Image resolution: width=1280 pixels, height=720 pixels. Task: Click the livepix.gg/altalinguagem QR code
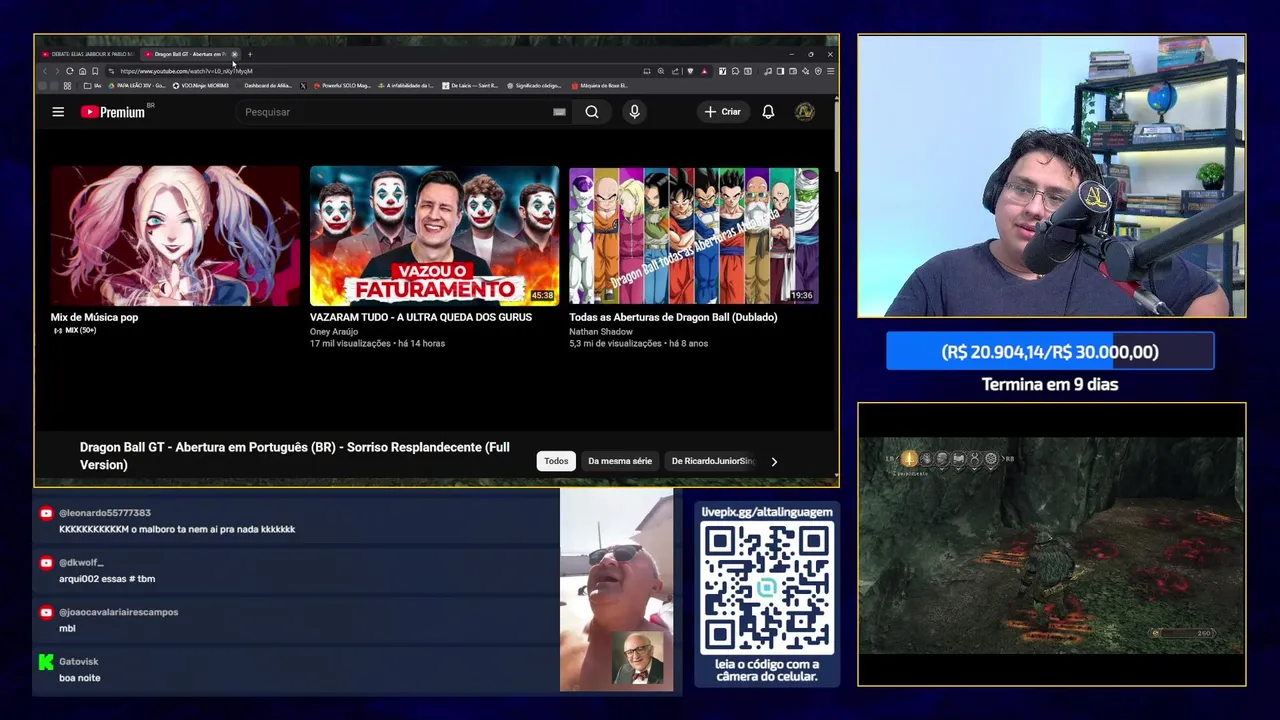(x=767, y=588)
